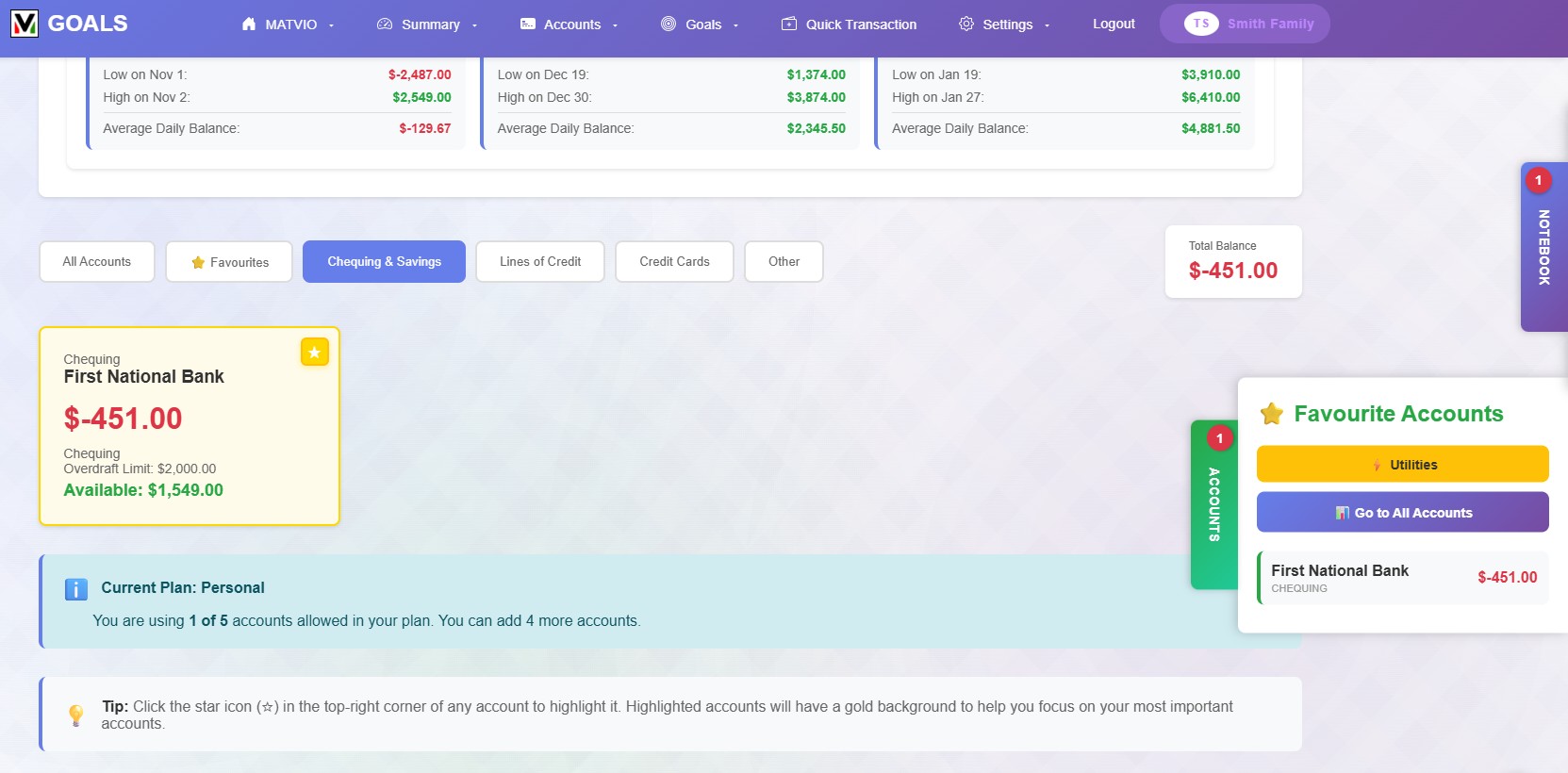Click the lightbulb tip icon

tap(76, 715)
